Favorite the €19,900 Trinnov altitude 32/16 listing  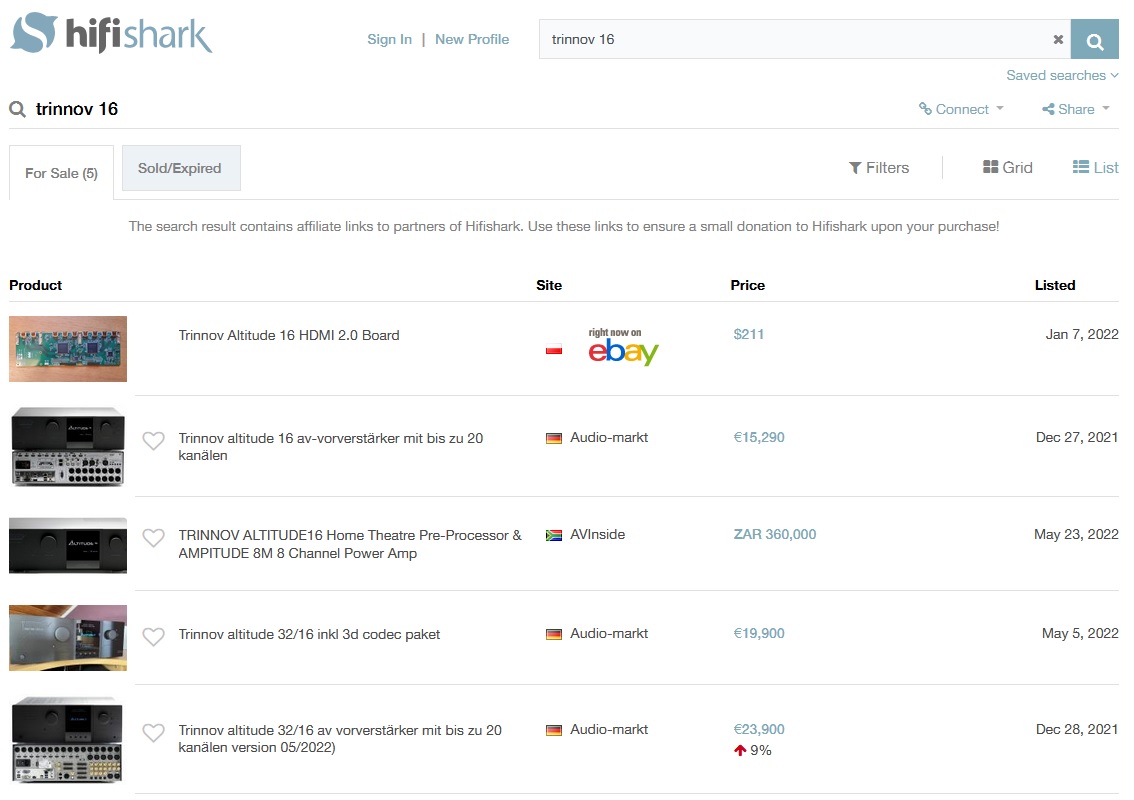(153, 636)
